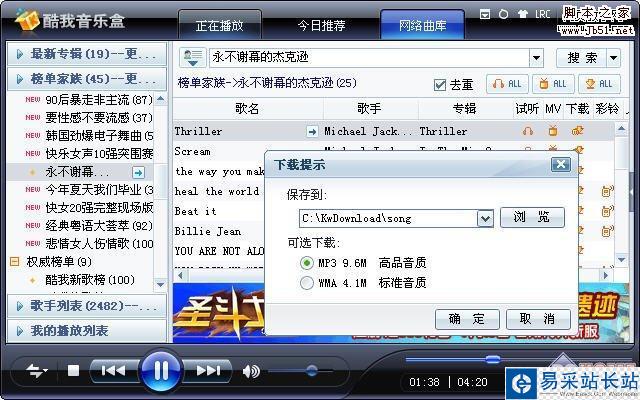Click left scroll arrow of song list

click(180, 276)
